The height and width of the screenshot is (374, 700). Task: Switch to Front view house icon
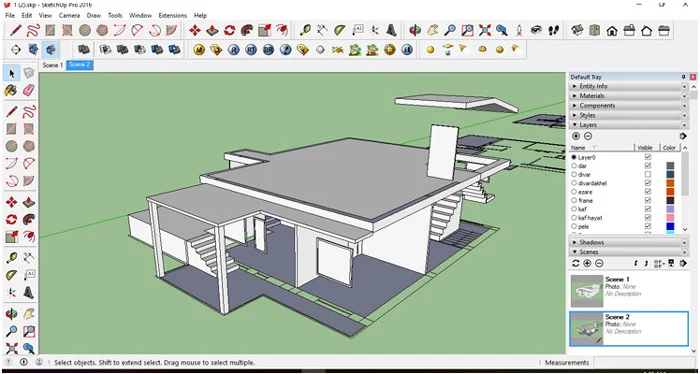point(612,30)
